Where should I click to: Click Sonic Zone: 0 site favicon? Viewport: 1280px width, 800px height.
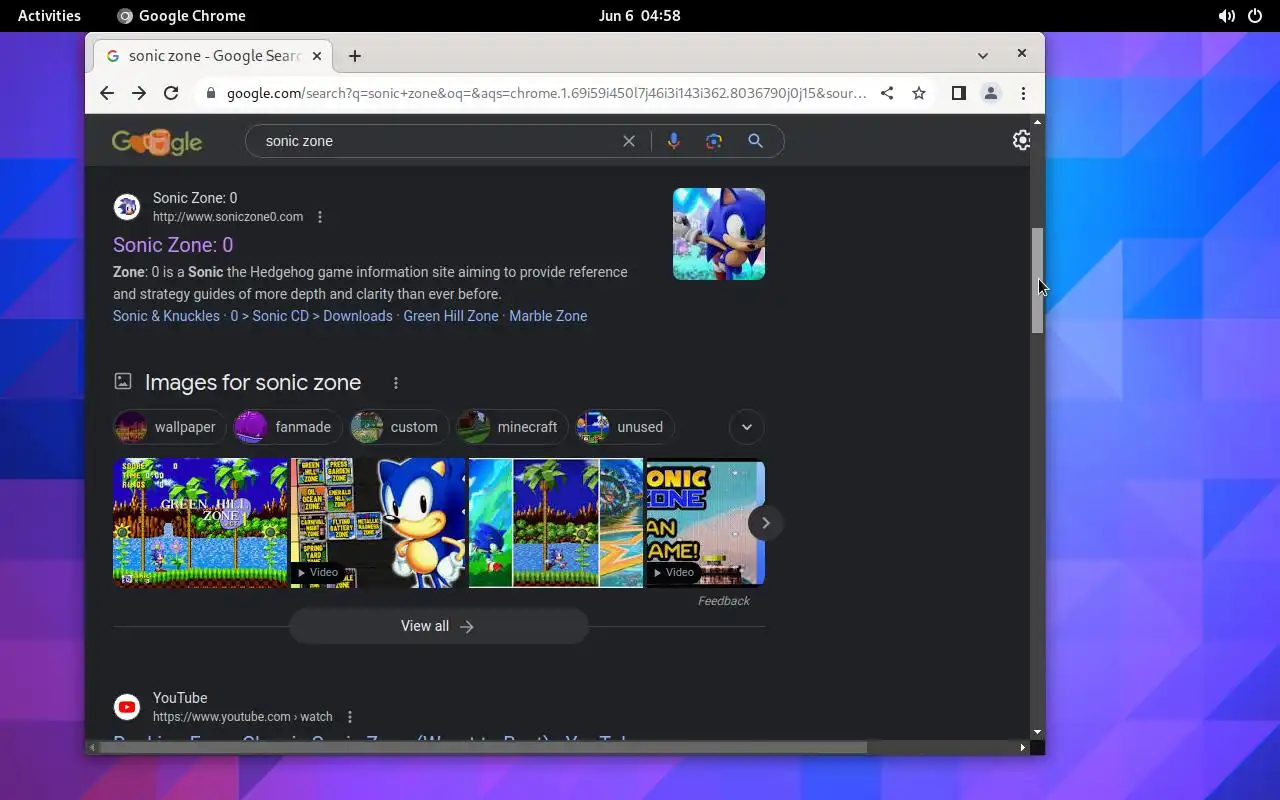[x=127, y=207]
